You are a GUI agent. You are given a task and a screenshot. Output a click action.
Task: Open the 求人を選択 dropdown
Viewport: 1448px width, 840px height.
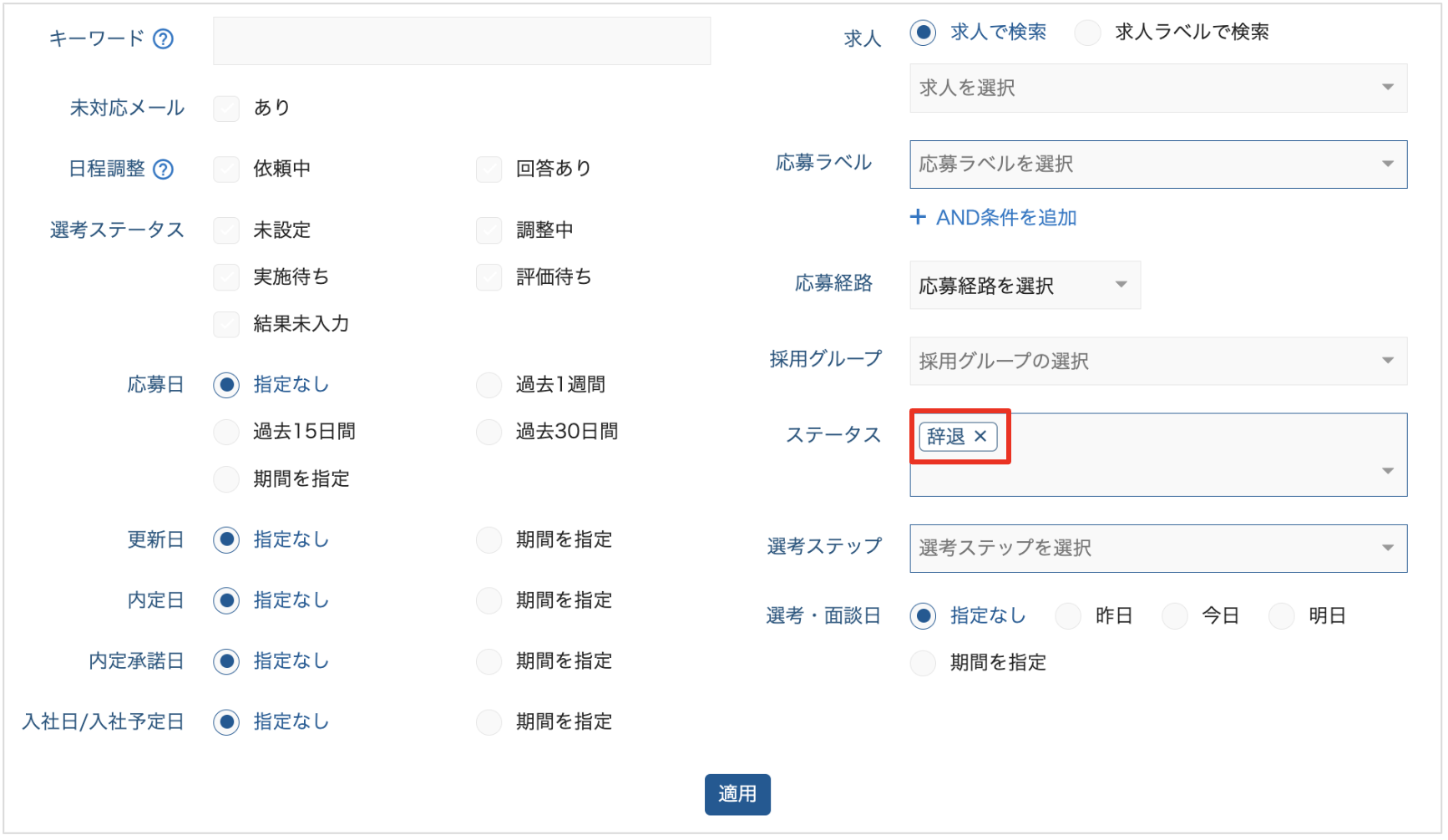1158,88
